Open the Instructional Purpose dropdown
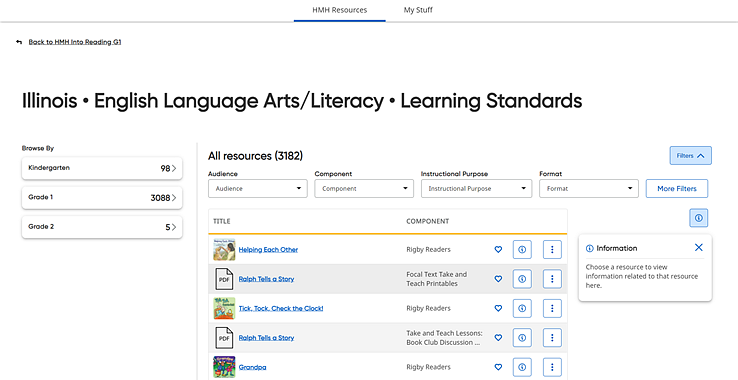Viewport: 738px width, 380px height. click(476, 188)
